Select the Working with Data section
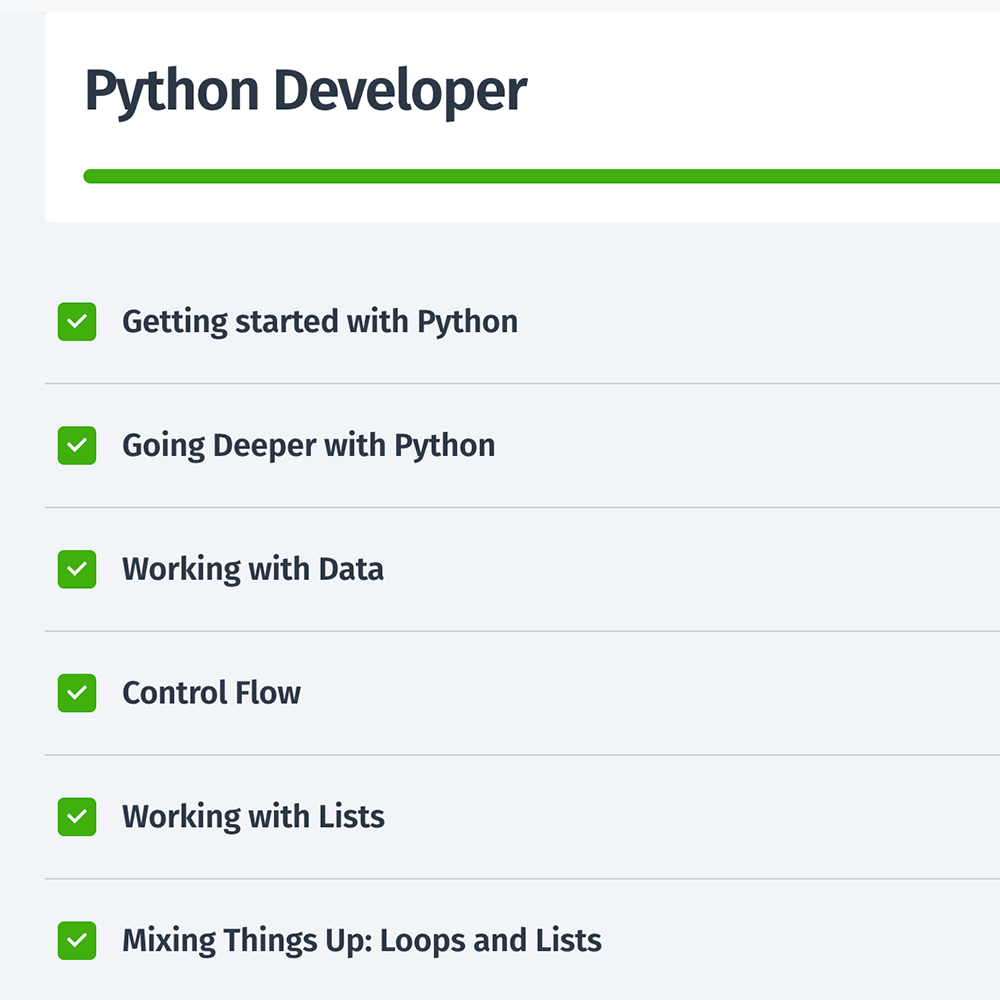This screenshot has height=1000, width=1000. 253,570
